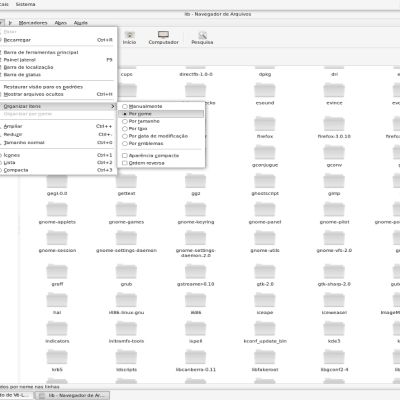Click the gstreamer-0.10 folder label
This screenshot has width=400, height=400.
click(x=196, y=284)
